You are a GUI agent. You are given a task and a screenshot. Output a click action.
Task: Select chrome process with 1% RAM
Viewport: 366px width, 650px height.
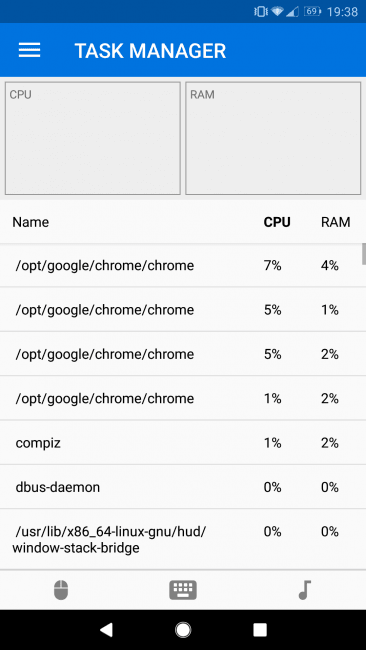click(181, 310)
